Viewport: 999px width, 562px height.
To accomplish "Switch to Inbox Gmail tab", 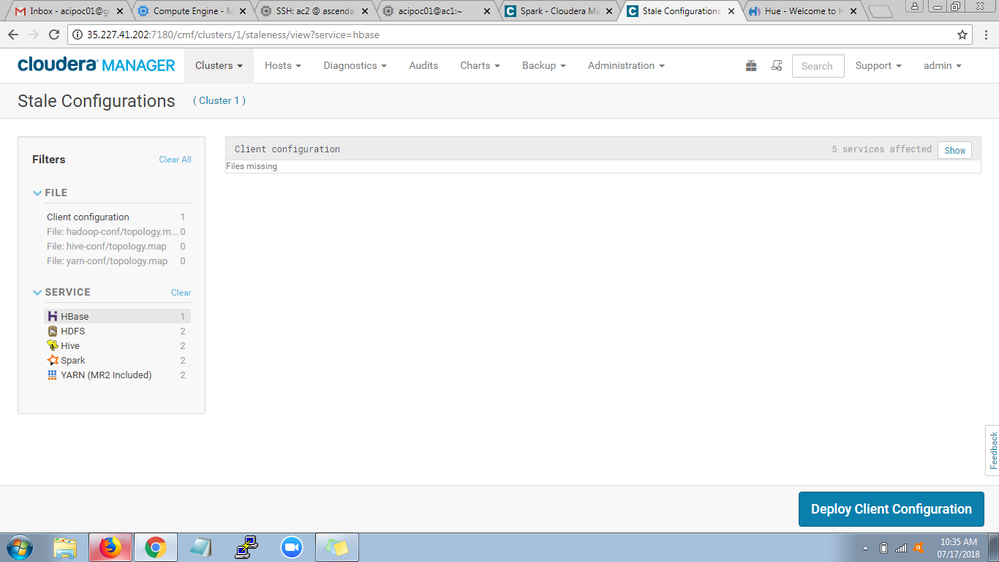I will (69, 11).
